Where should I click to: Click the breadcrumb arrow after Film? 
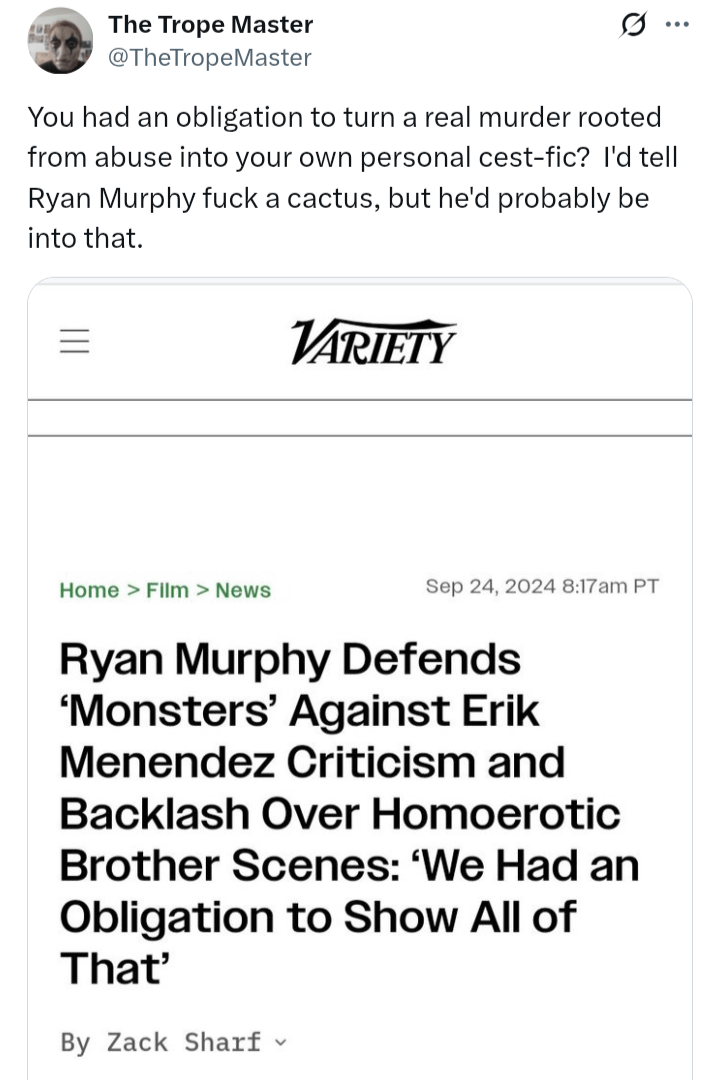tap(202, 590)
